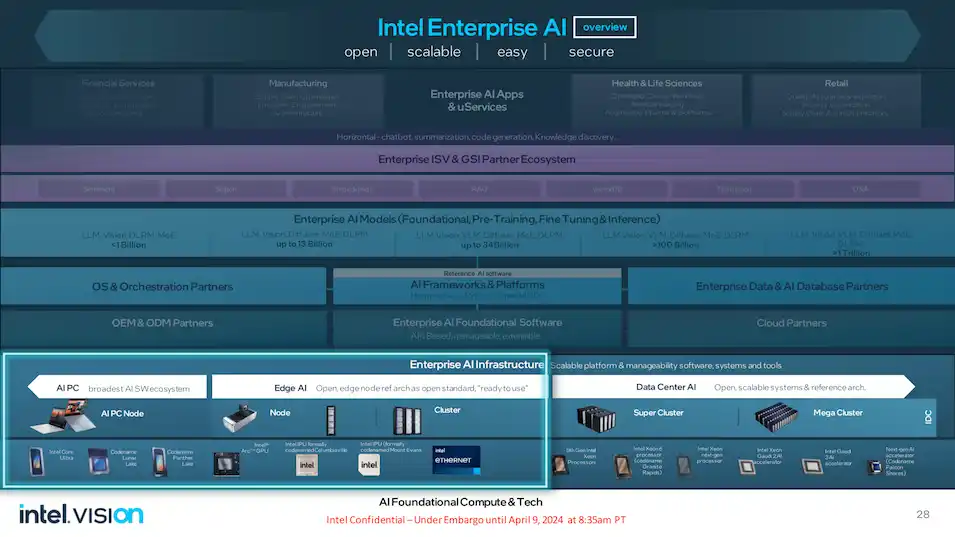The image size is (955, 537).
Task: Click the Intel Ethernet badge
Action: coord(456,460)
